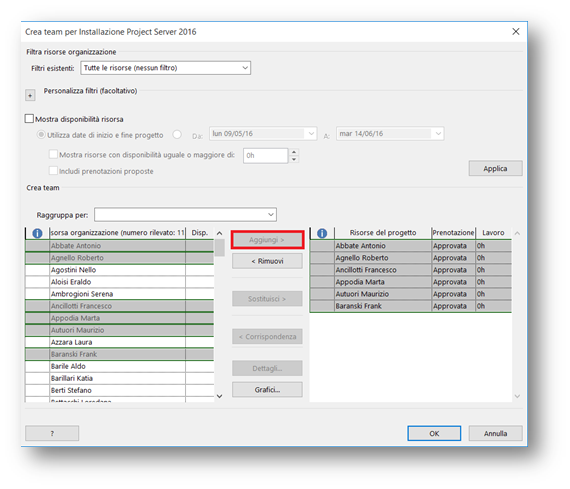Click Risorse del progetto column header
Image resolution: width=570 pixels, height=489 pixels.
(x=383, y=233)
